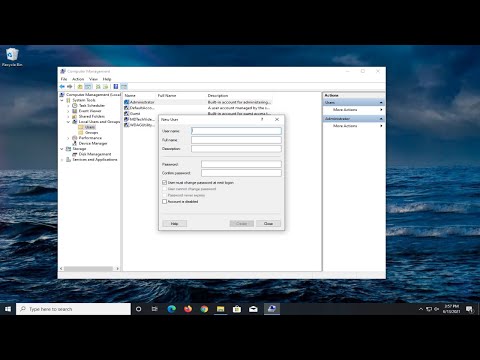The width and height of the screenshot is (480, 360).
Task: Click the Forward arrow in Computer Management toolbar
Action: tap(69, 87)
